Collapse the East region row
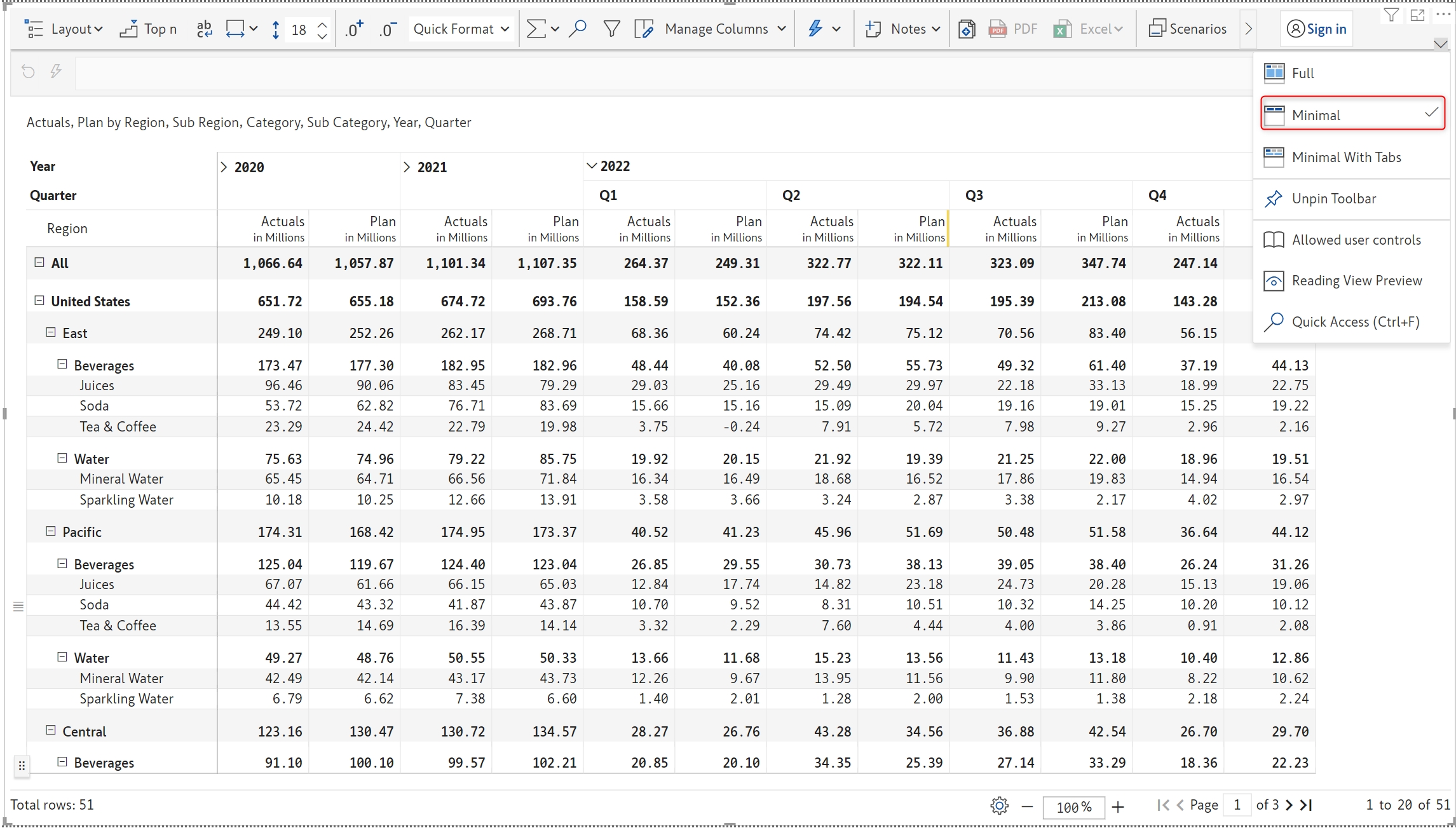The width and height of the screenshot is (1456, 828). tap(51, 332)
